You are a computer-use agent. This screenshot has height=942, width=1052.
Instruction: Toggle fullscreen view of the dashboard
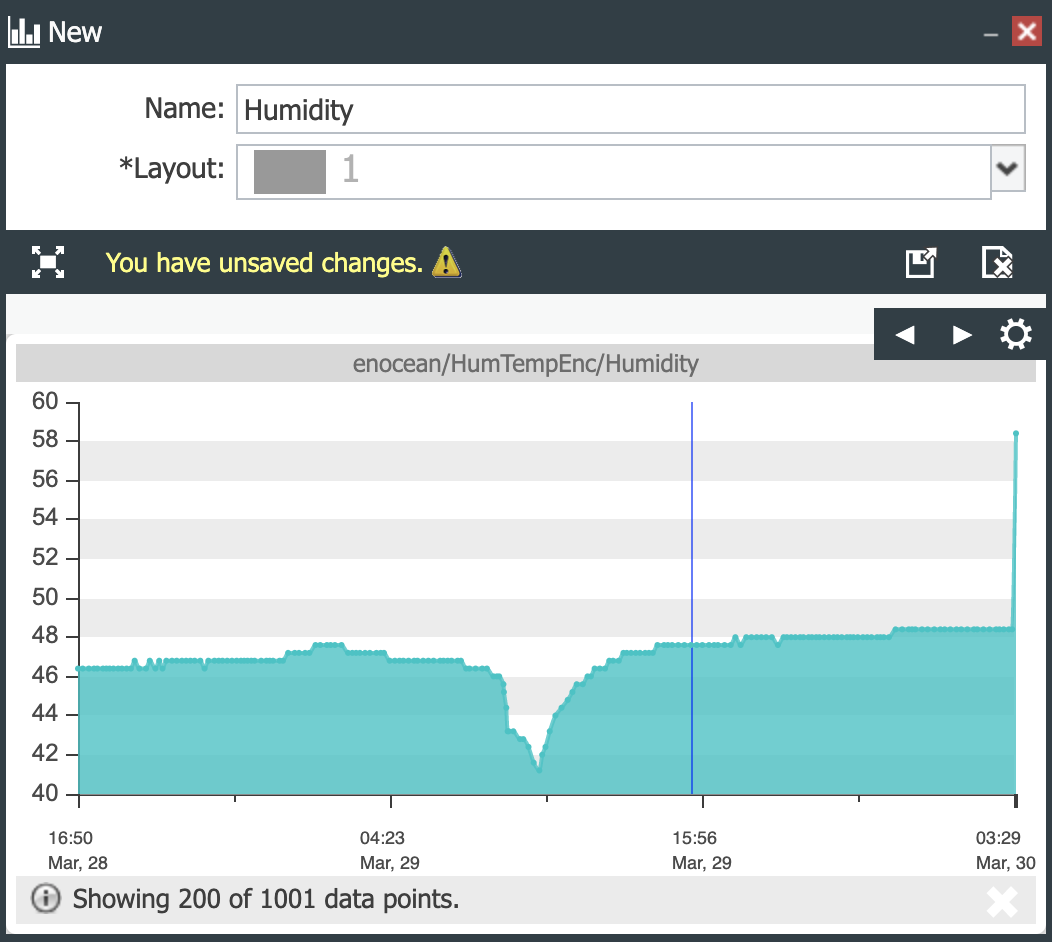[48, 262]
